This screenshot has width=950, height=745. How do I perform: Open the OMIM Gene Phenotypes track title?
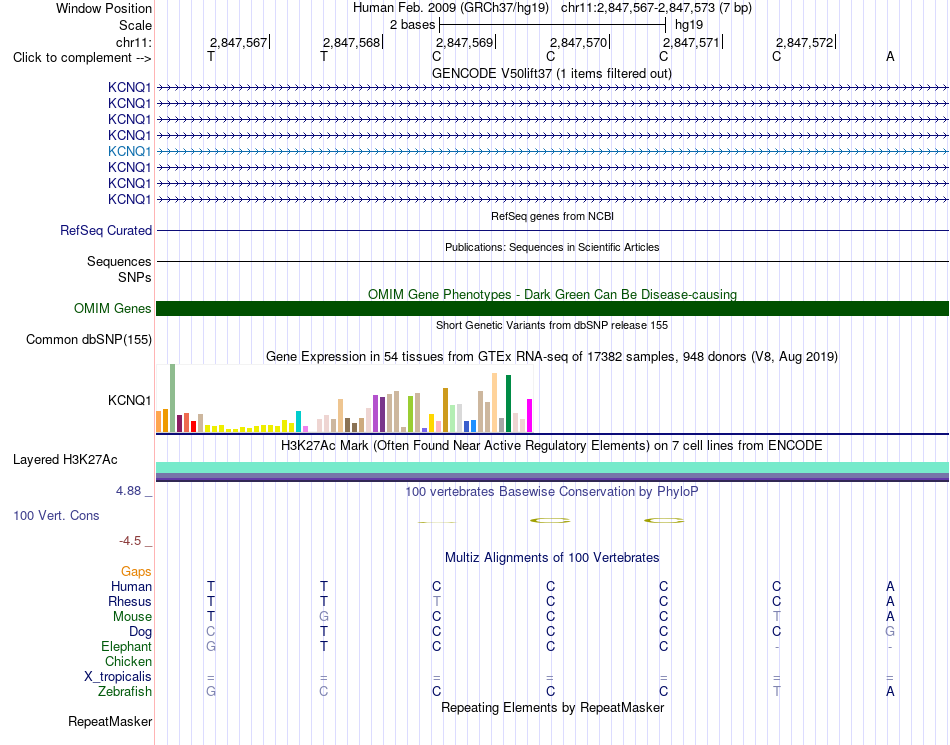(552, 294)
